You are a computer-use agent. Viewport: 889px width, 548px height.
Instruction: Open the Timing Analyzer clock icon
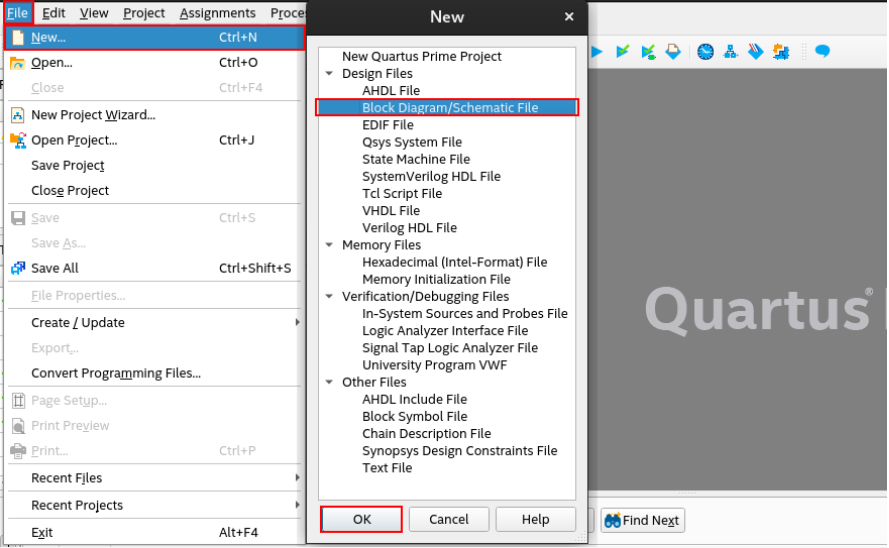pyautogui.click(x=705, y=52)
